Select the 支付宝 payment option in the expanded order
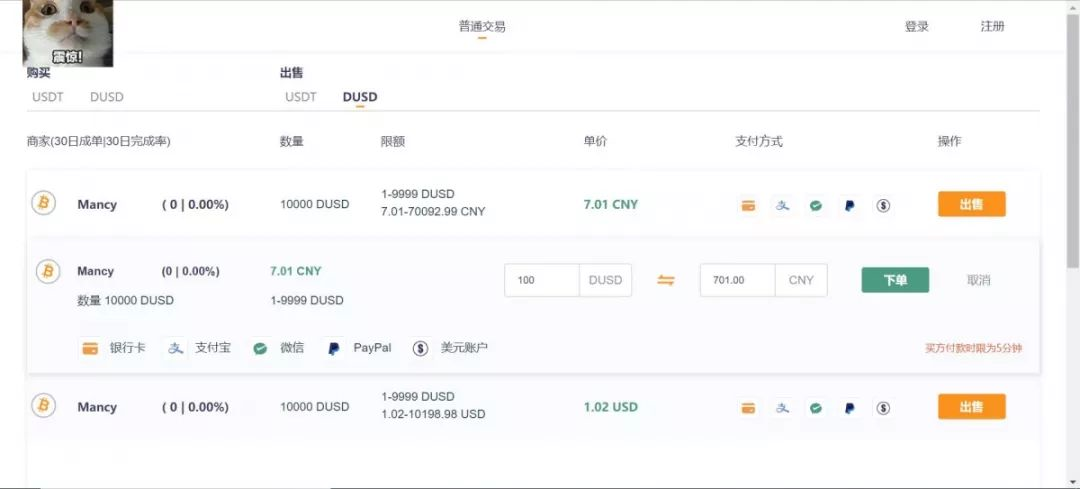This screenshot has height=489, width=1080. tap(198, 348)
